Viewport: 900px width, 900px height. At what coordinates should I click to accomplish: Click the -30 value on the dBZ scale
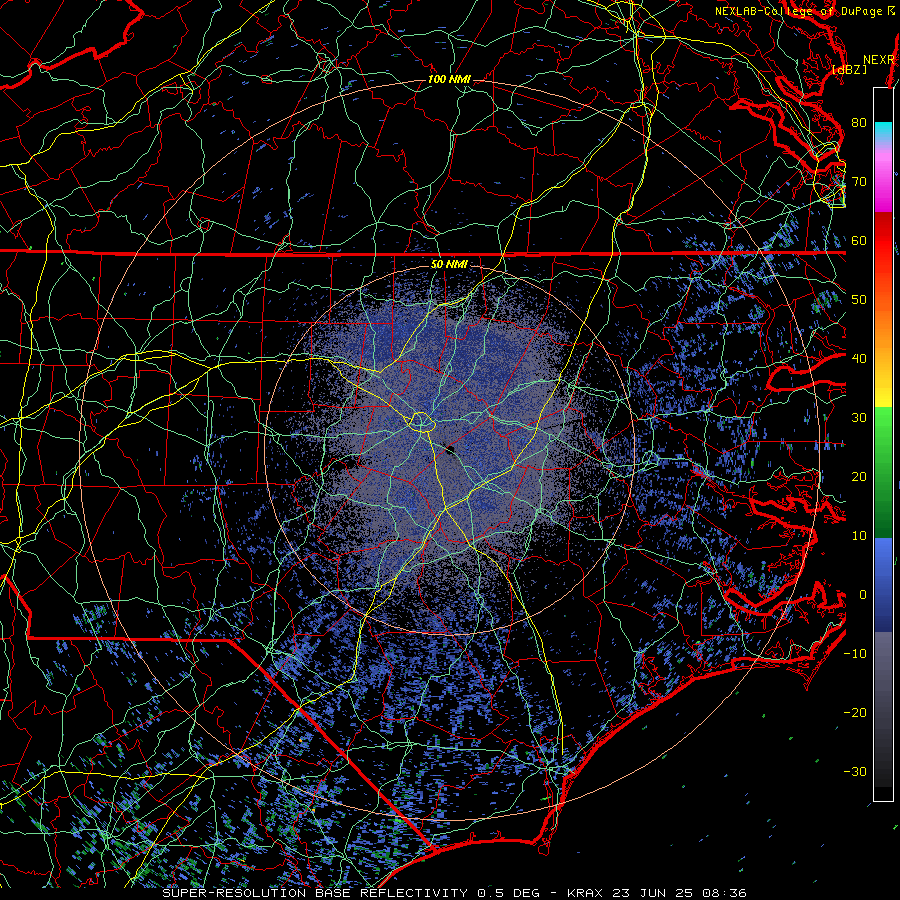click(x=855, y=772)
